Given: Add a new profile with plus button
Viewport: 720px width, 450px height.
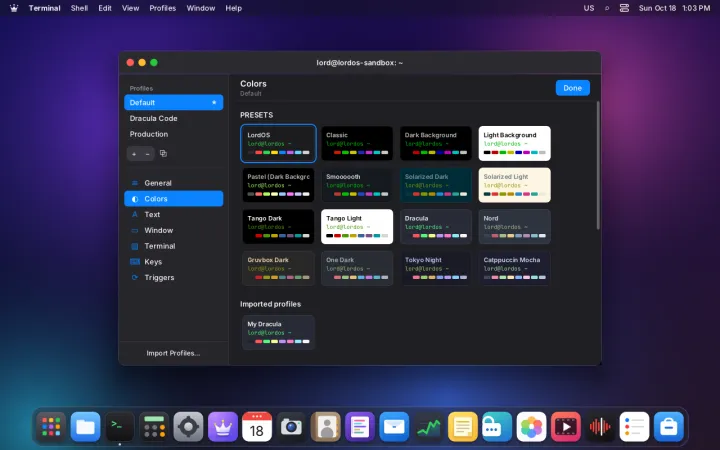Looking at the screenshot, I should tap(134, 154).
